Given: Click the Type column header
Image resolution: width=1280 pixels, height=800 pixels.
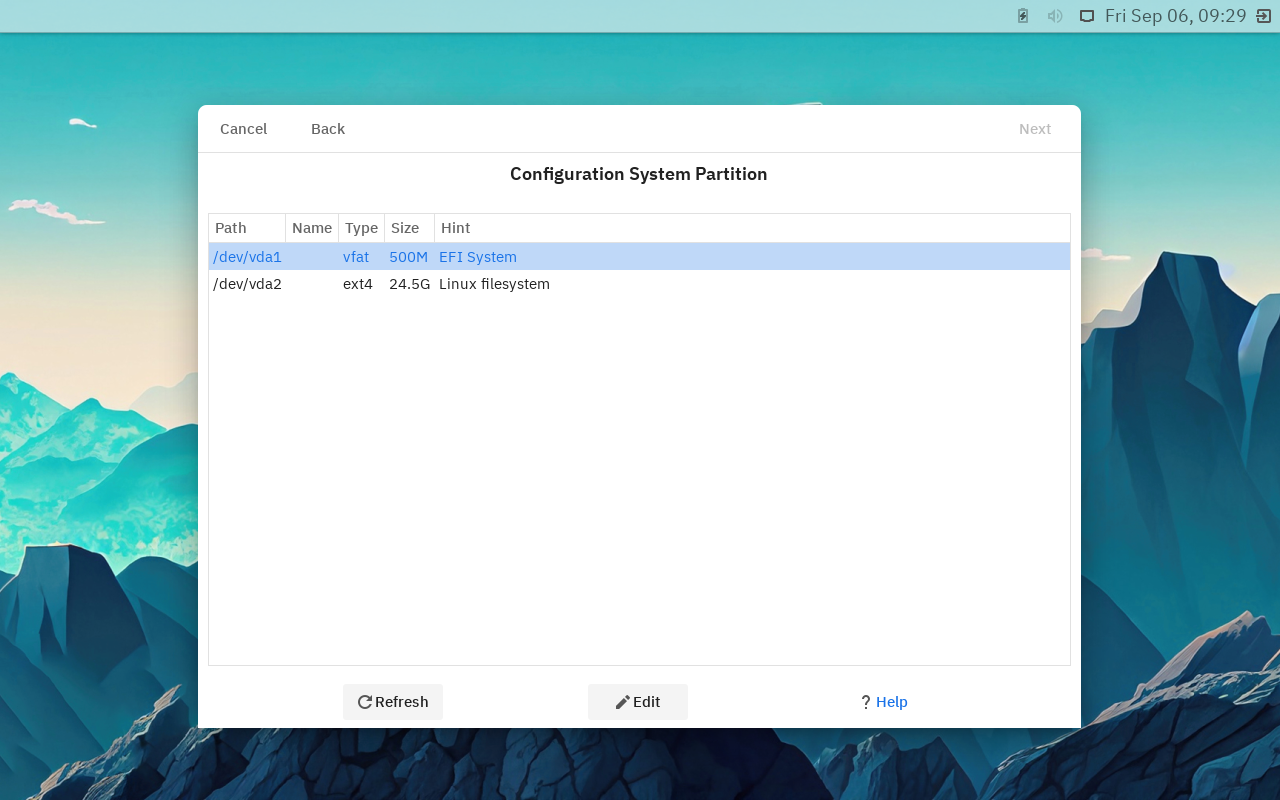Looking at the screenshot, I should click(x=361, y=227).
